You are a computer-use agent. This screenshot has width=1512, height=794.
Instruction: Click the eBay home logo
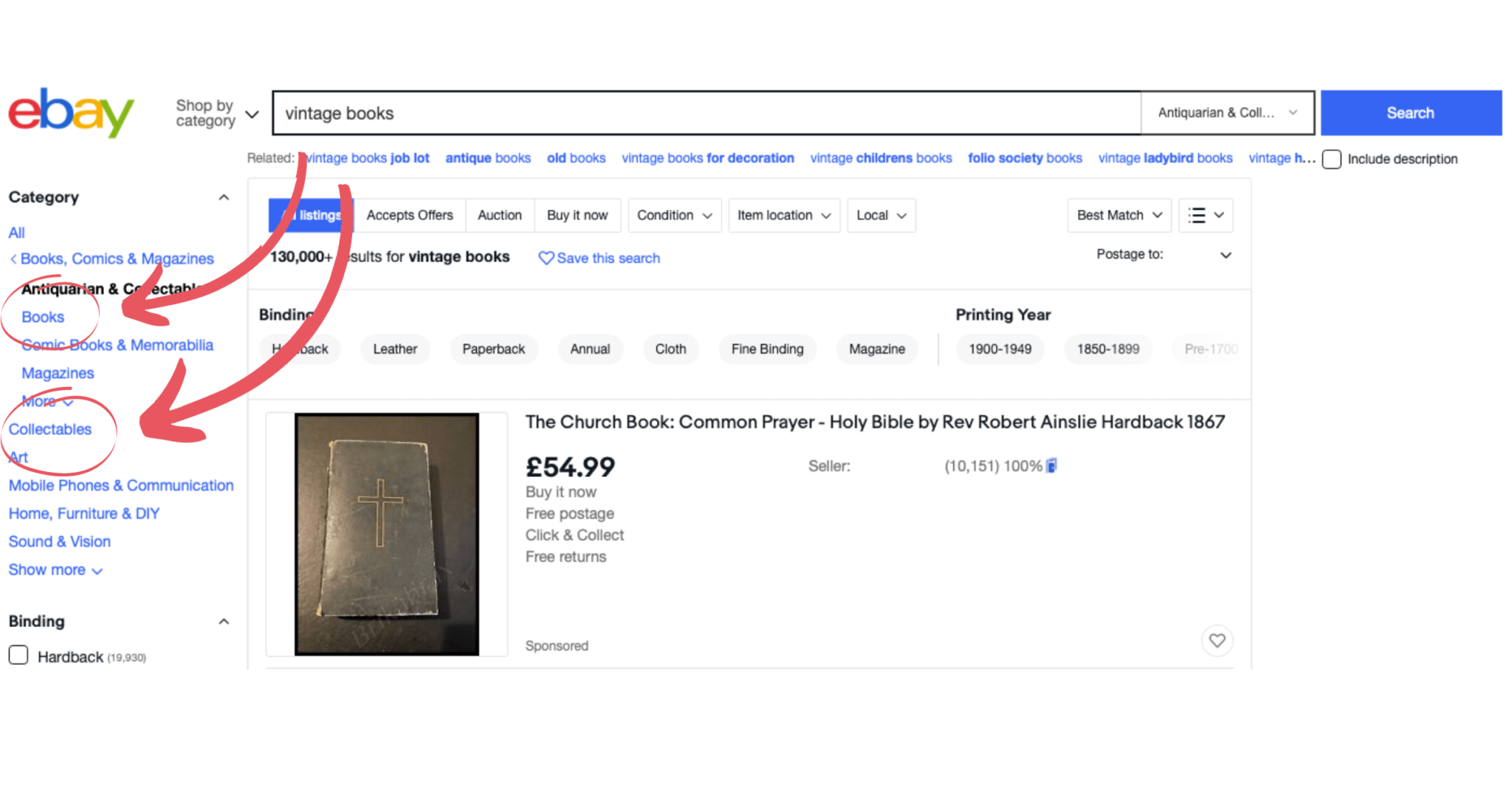click(71, 112)
